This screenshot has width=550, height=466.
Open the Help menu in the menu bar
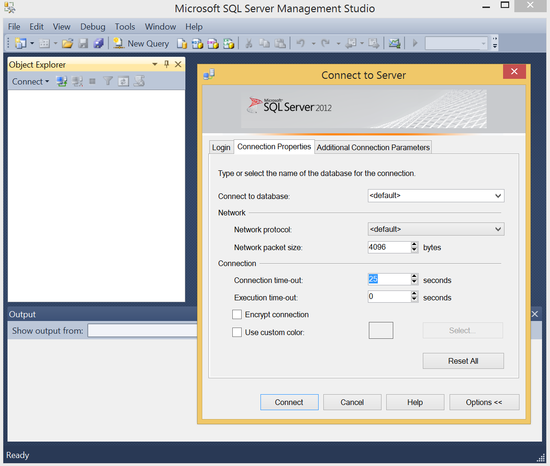(x=194, y=27)
